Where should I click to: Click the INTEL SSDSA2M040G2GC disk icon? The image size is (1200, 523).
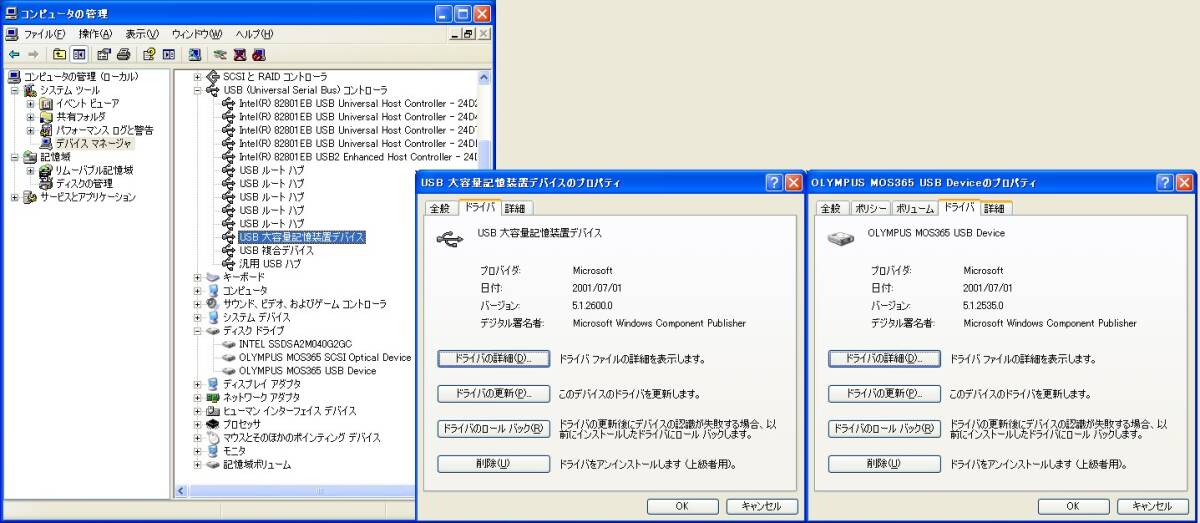(x=229, y=344)
